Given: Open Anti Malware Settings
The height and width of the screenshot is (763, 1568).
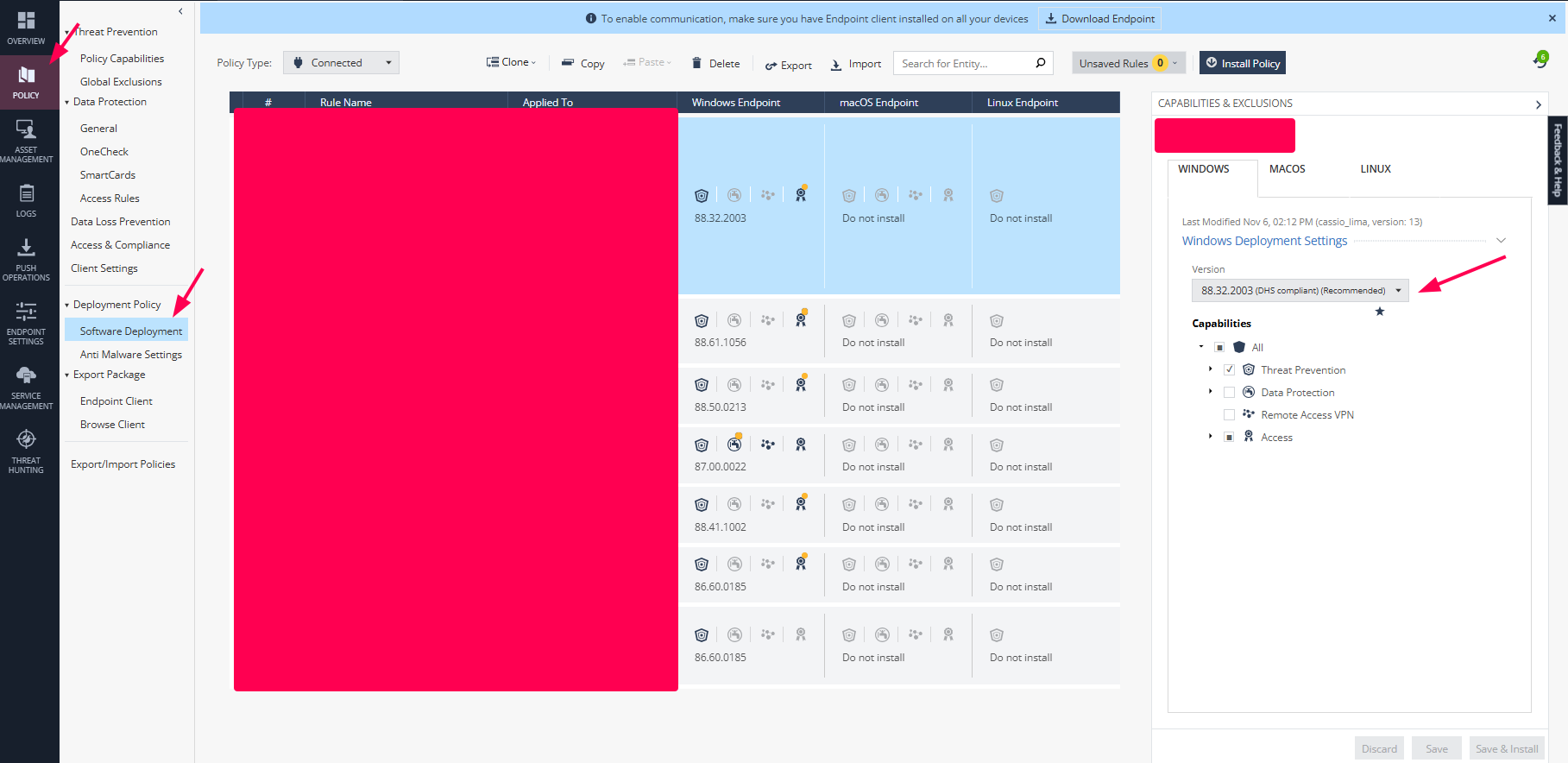Looking at the screenshot, I should pos(131,354).
